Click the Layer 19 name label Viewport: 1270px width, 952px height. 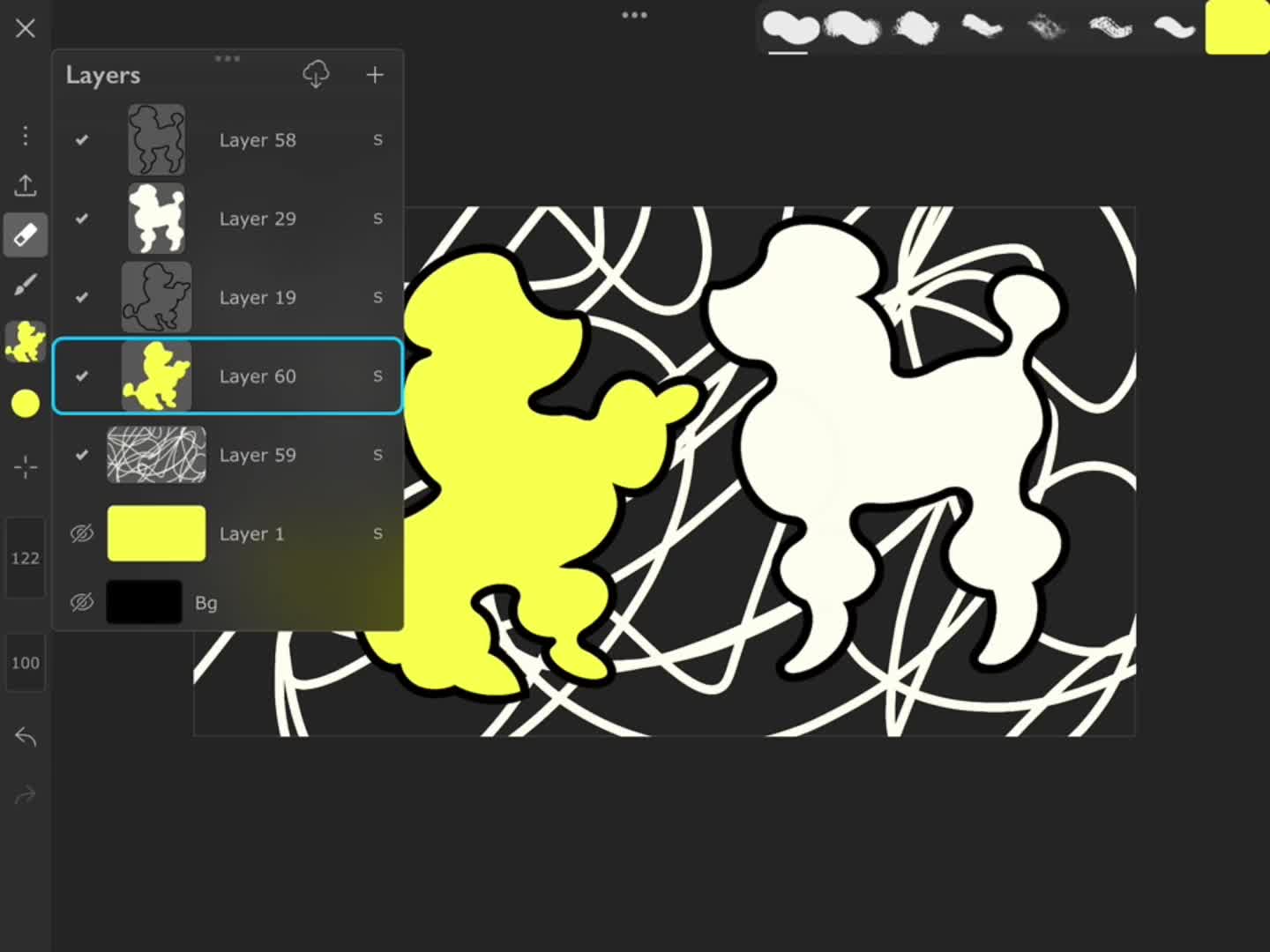[258, 298]
